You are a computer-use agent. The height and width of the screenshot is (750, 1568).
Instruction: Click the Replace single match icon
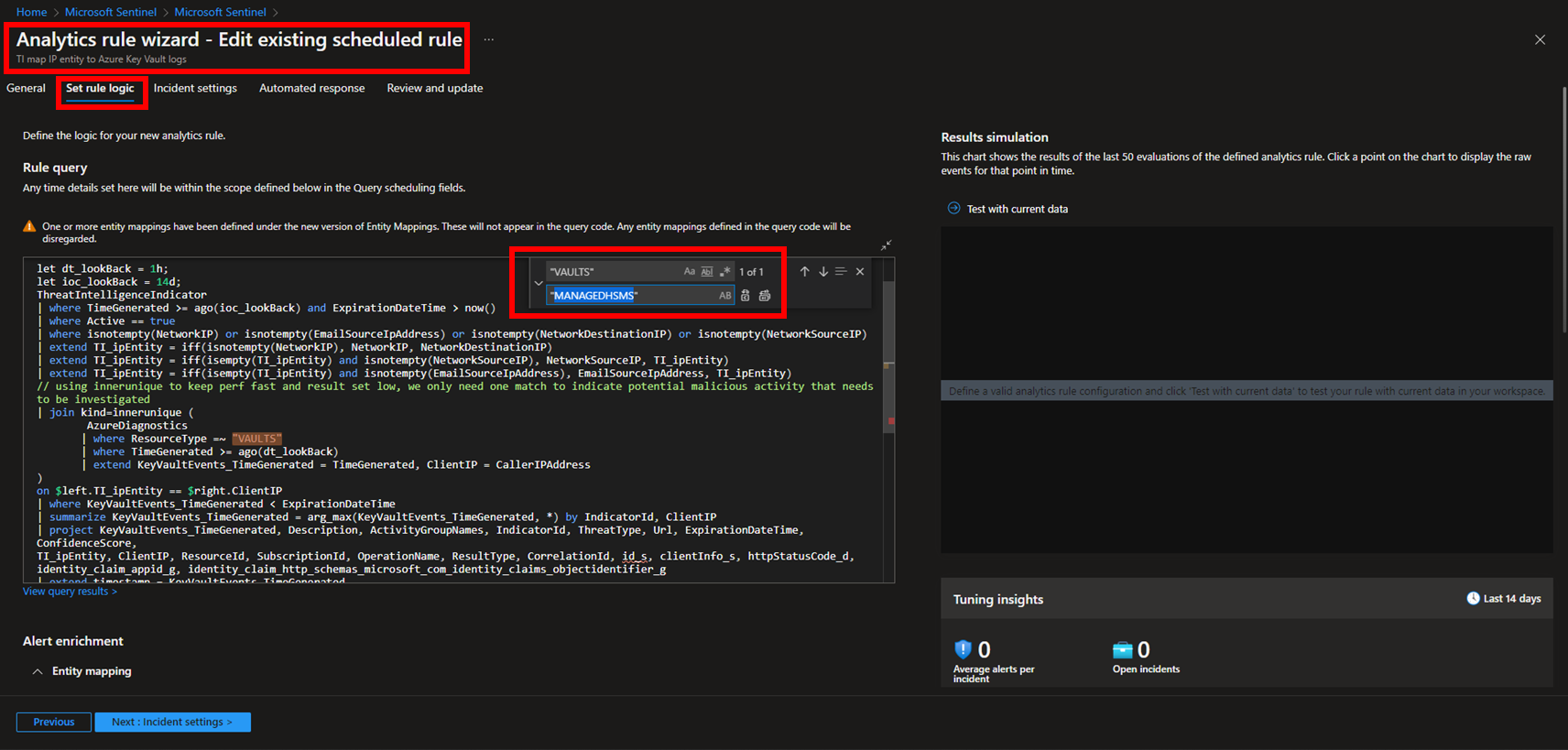click(x=746, y=296)
